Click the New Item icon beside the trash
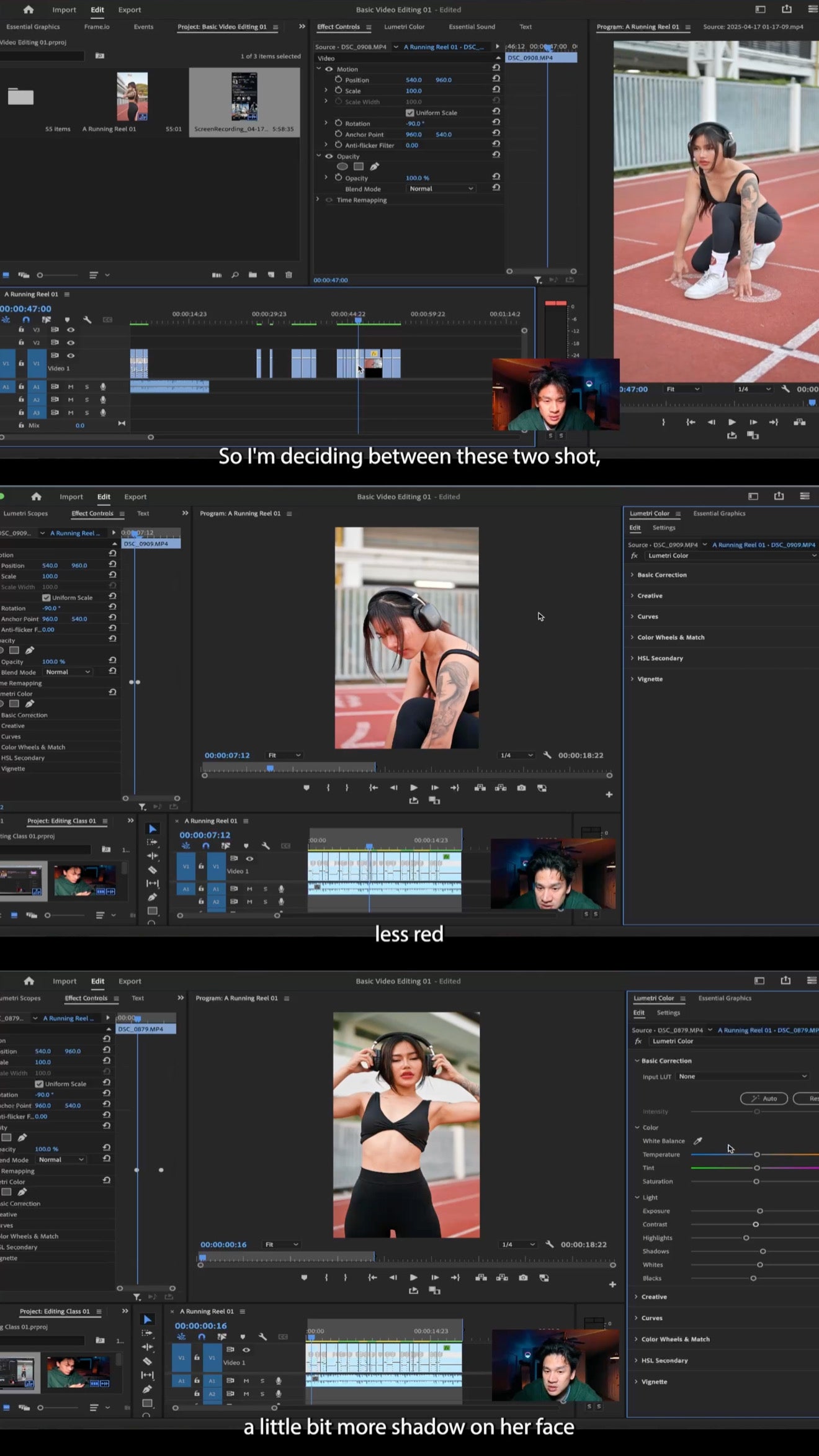The image size is (819, 1456). point(271,275)
